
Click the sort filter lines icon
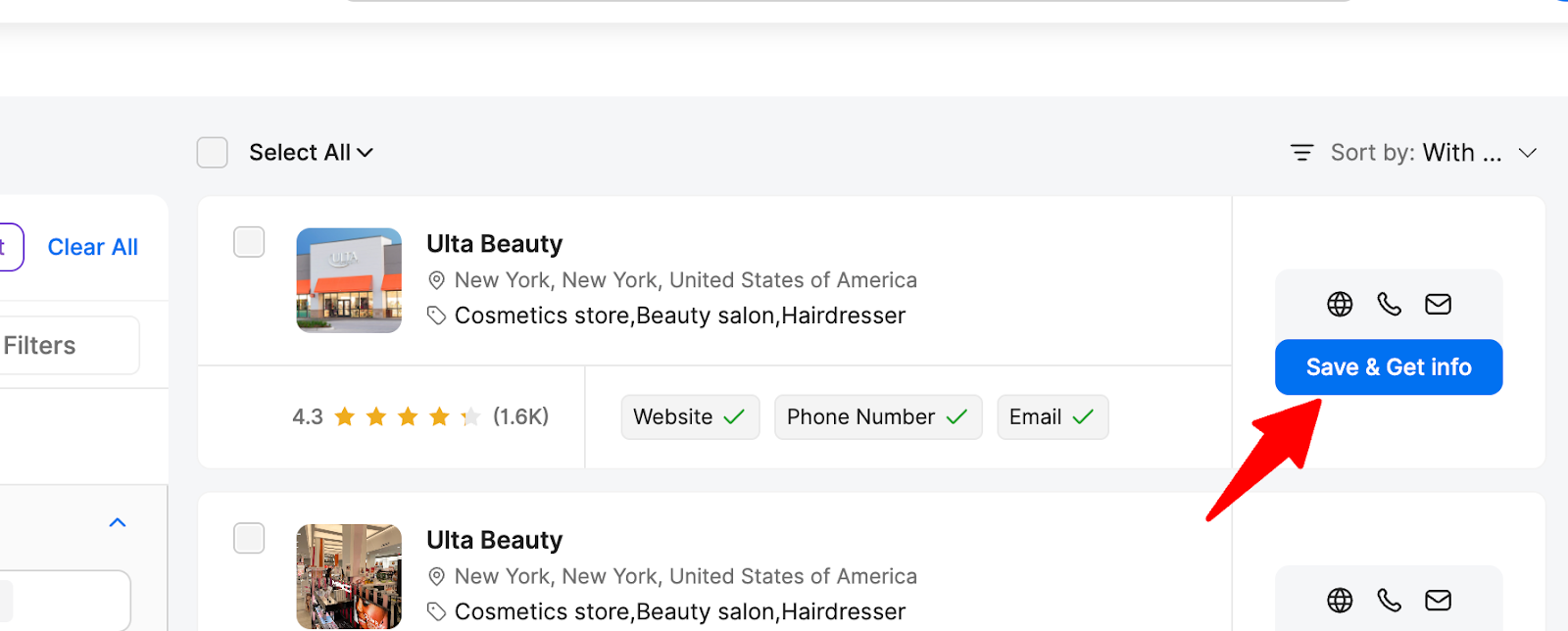pyautogui.click(x=1301, y=153)
